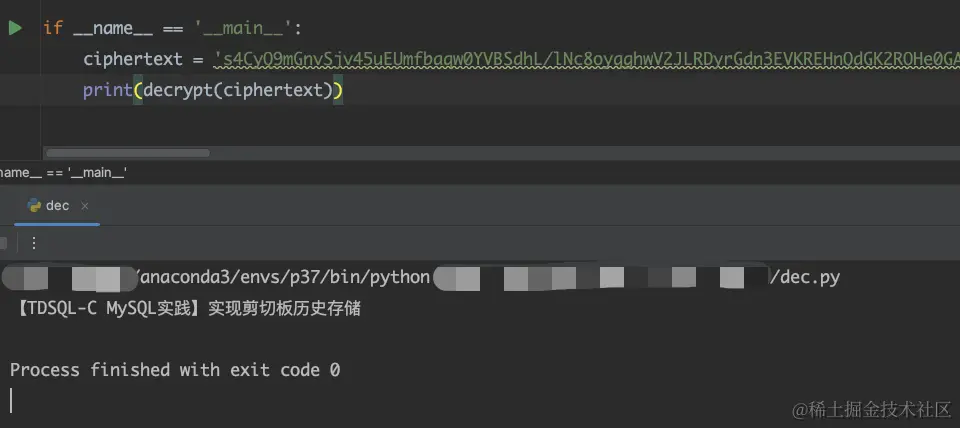Run script via green gutter arrow

click(15, 28)
